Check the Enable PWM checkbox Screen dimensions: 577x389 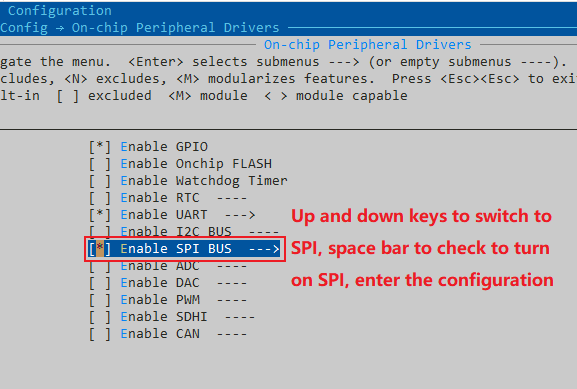tap(99, 300)
